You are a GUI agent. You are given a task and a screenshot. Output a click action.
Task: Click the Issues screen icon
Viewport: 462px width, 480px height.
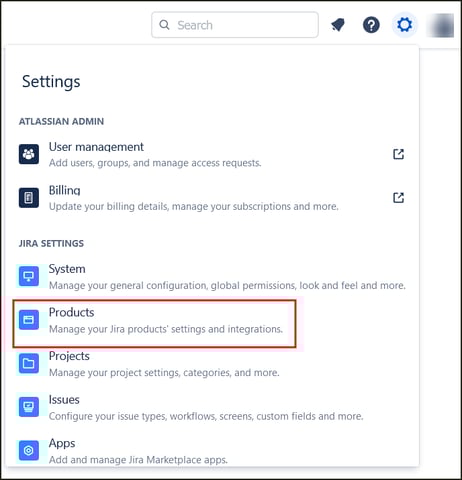click(x=29, y=407)
